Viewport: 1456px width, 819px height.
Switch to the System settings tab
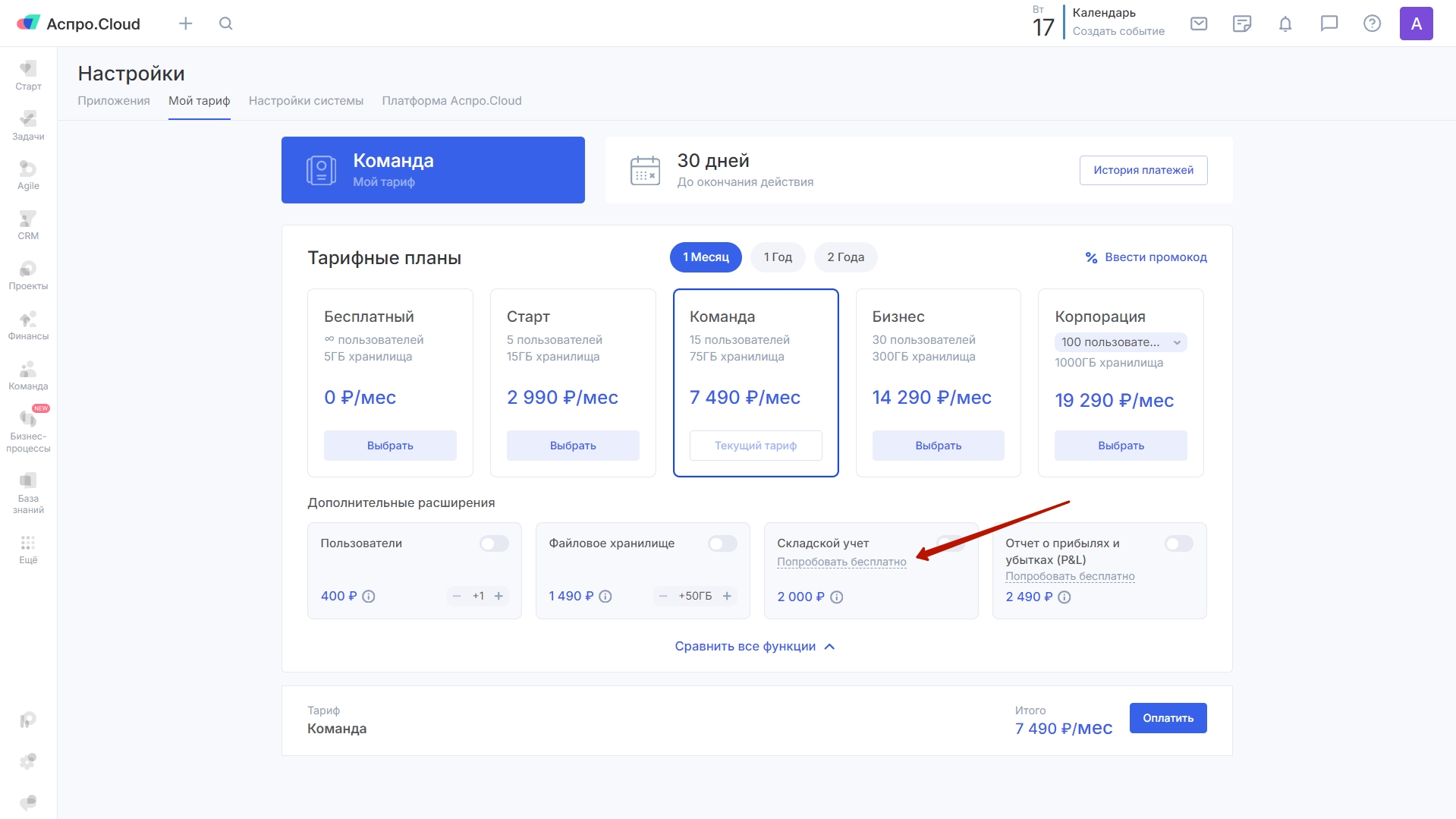point(306,101)
